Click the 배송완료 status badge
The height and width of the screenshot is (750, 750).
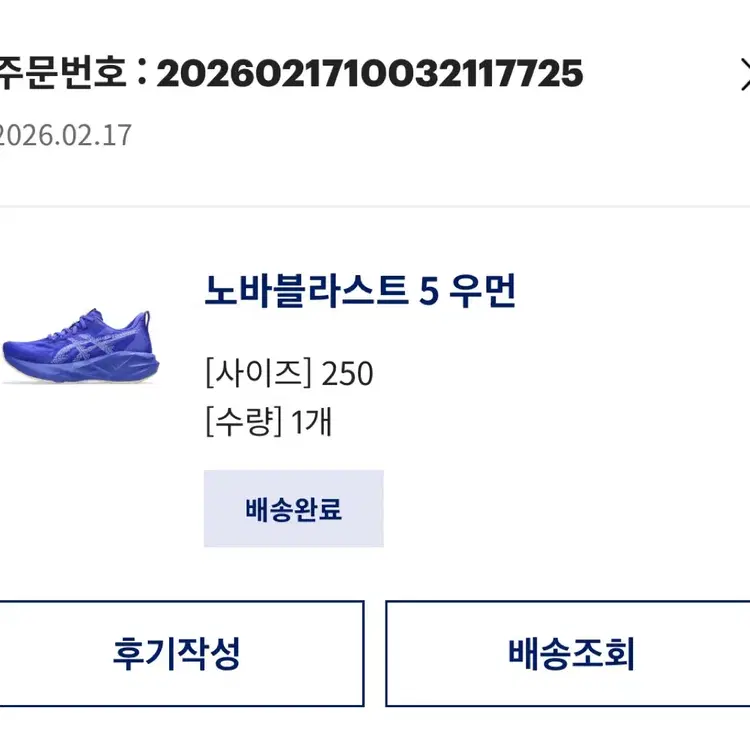coord(293,509)
